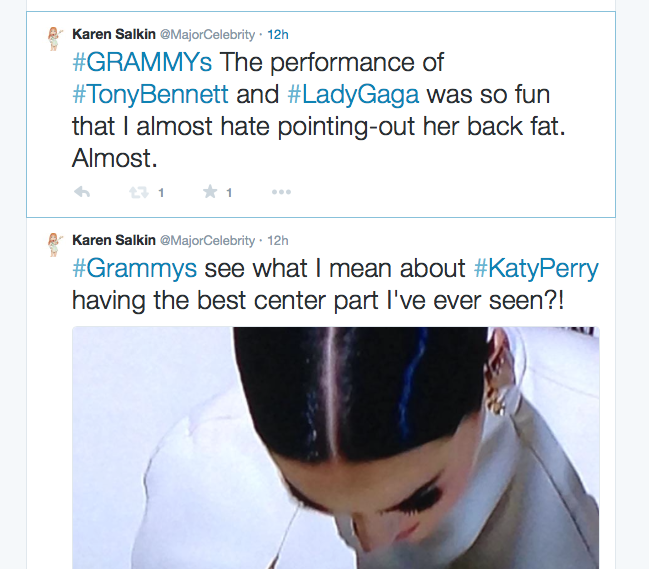The height and width of the screenshot is (569, 649).
Task: Open @MajorCelebrity handle on first tweet
Action: click(207, 34)
